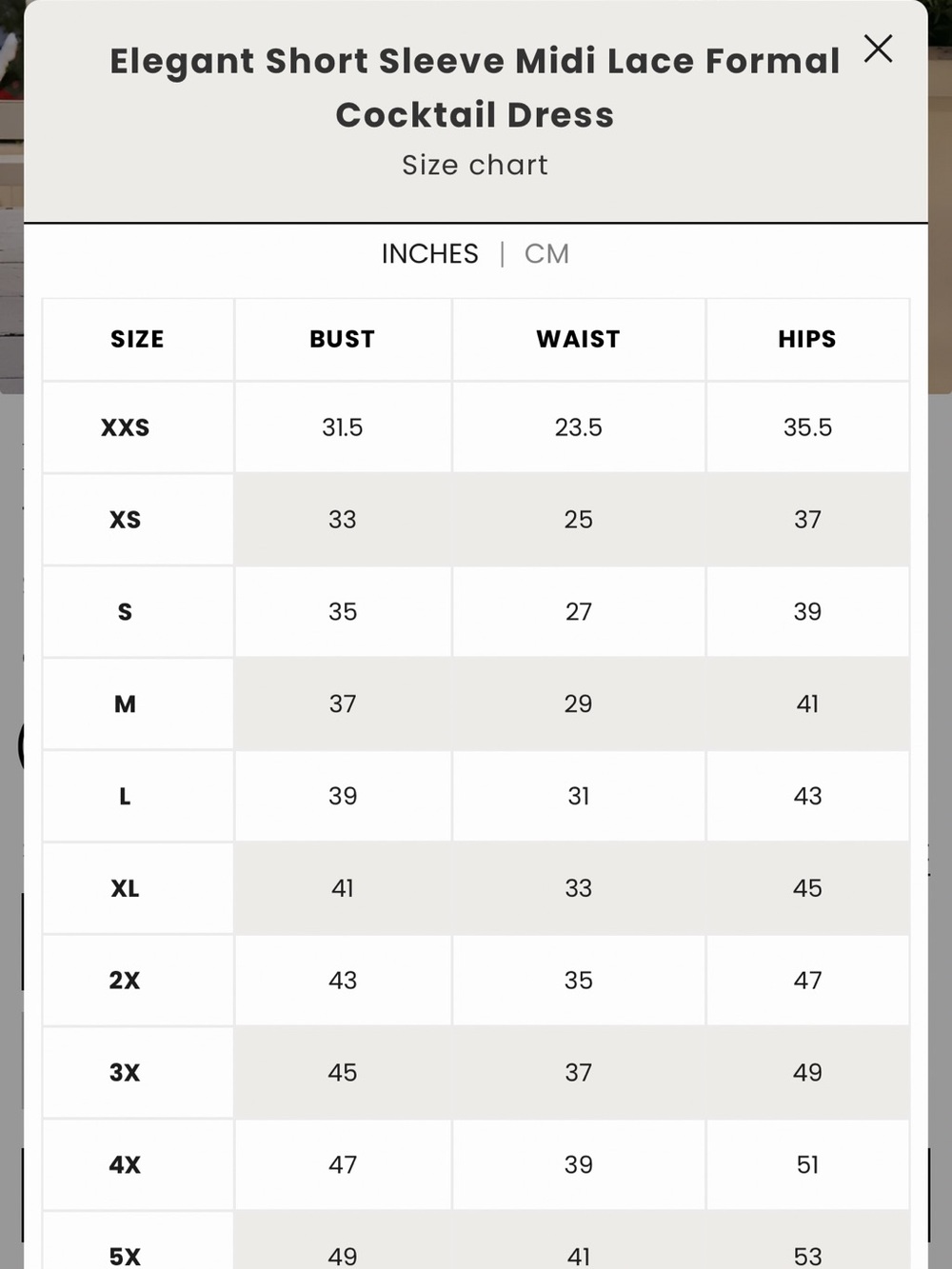Screen dimensions: 952x1269
Task: Click the XXS bust value 31.5
Action: 343,427
